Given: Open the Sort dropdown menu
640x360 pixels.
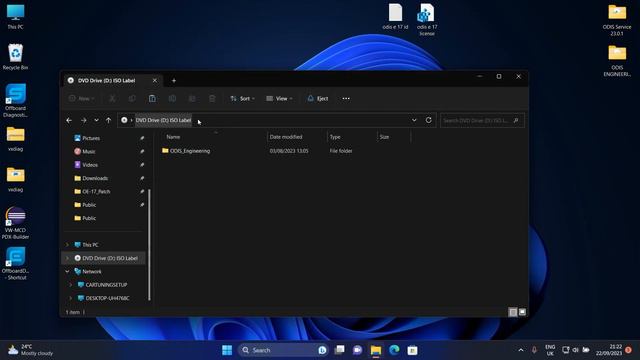Looking at the screenshot, I should [x=242, y=98].
